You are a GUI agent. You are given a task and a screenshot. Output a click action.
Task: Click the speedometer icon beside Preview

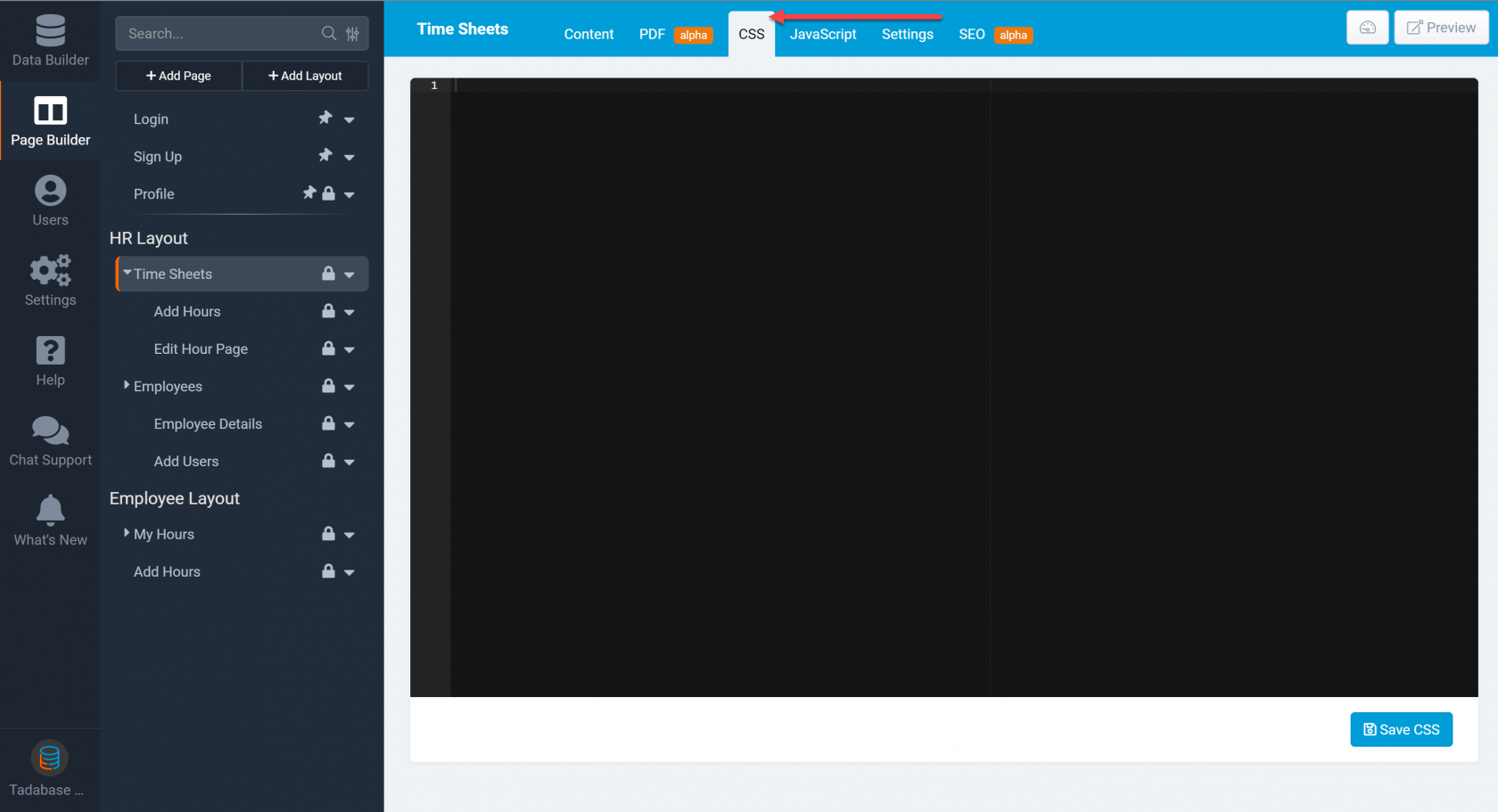1367,27
